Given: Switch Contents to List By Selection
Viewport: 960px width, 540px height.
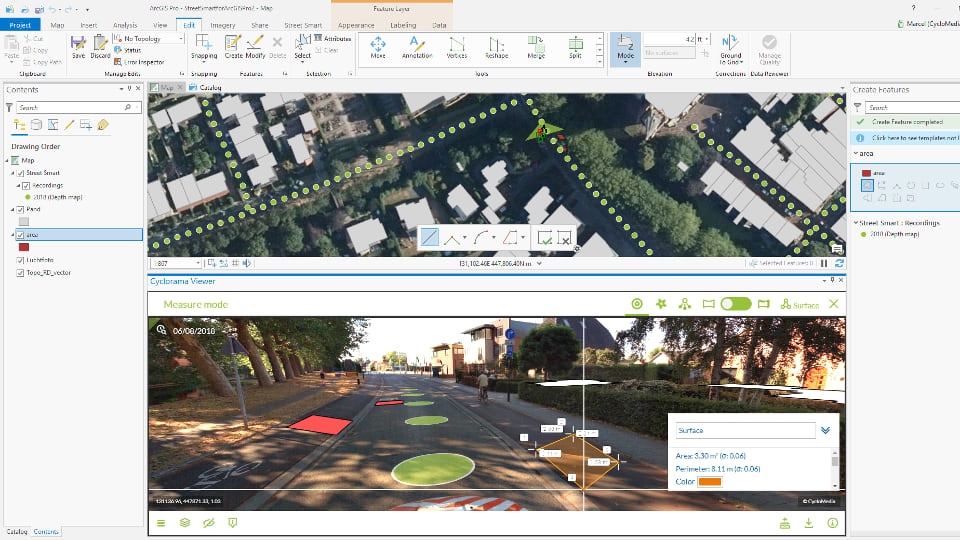Looking at the screenshot, I should [x=53, y=125].
